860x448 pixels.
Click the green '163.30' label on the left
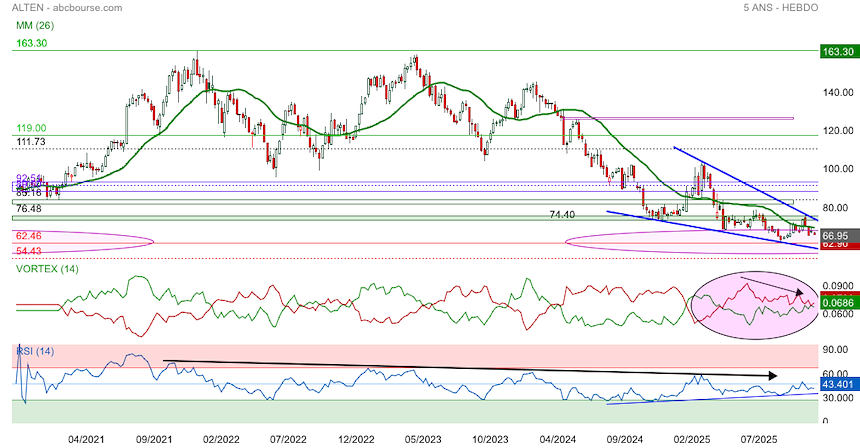click(x=31, y=43)
